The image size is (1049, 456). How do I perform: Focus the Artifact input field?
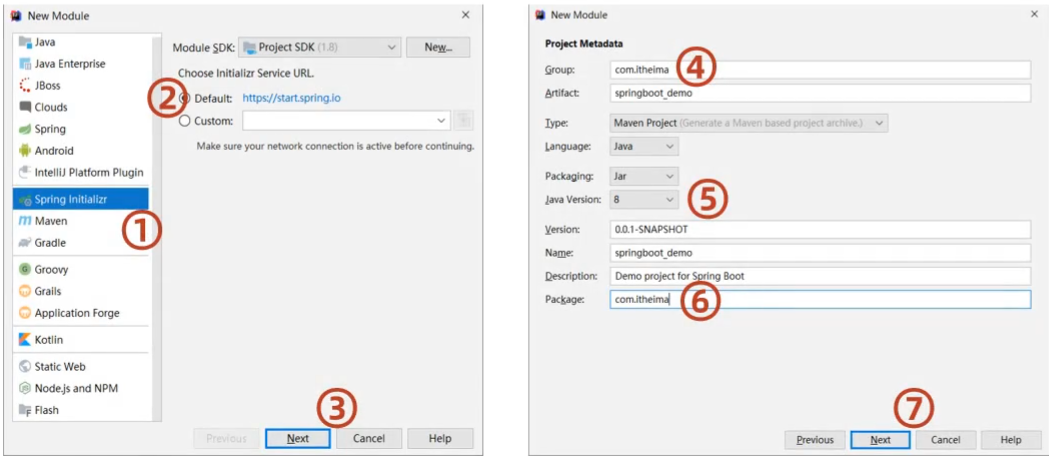click(x=820, y=93)
